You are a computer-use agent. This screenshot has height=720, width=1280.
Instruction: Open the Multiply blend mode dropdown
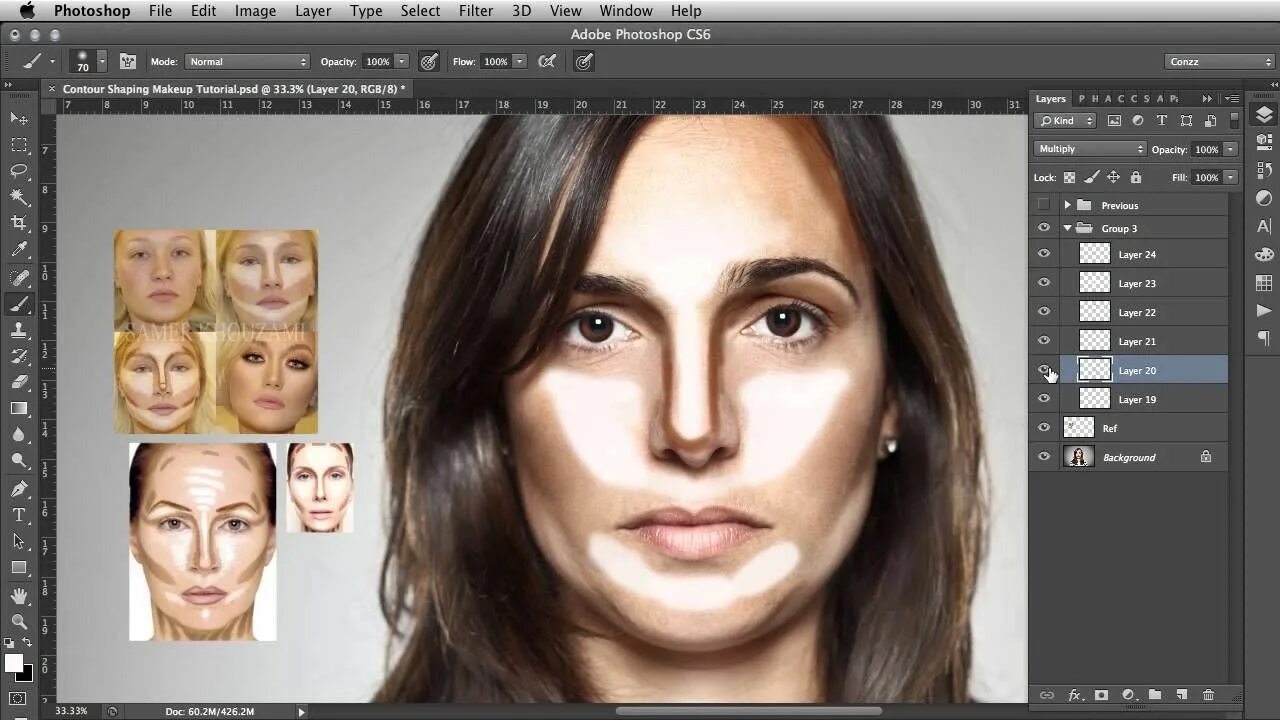point(1090,149)
